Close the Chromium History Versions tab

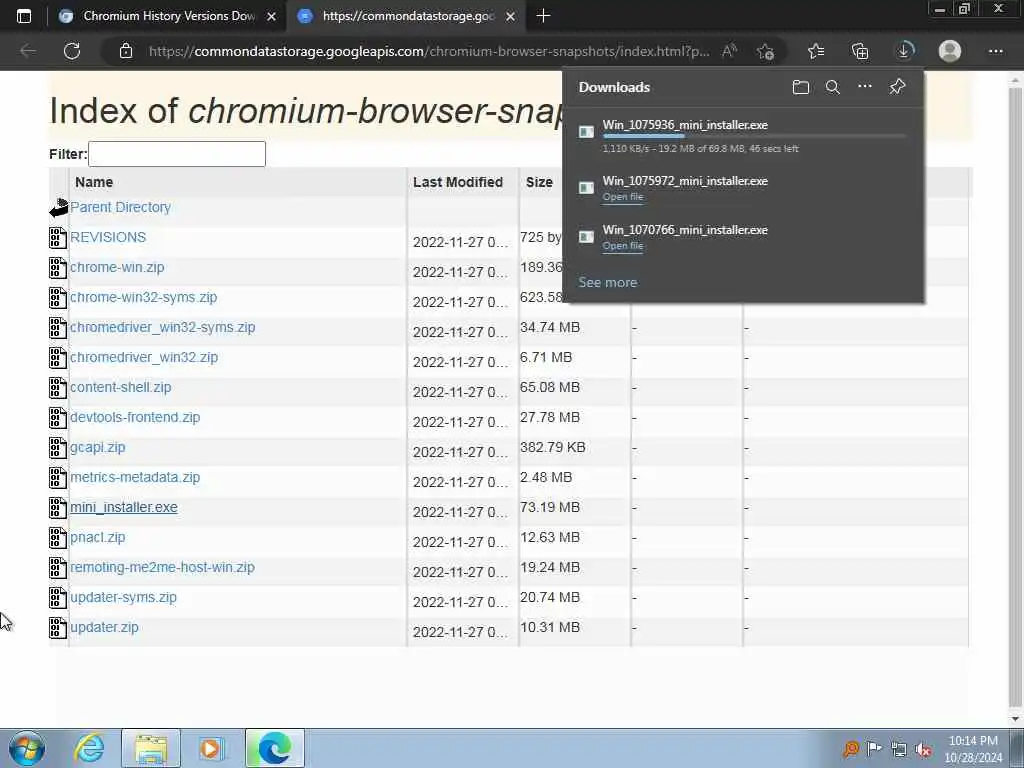[x=272, y=16]
